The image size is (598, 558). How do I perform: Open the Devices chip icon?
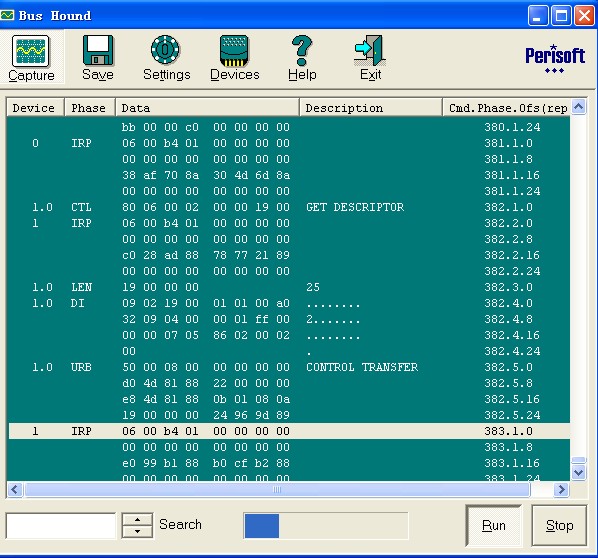coord(234,51)
